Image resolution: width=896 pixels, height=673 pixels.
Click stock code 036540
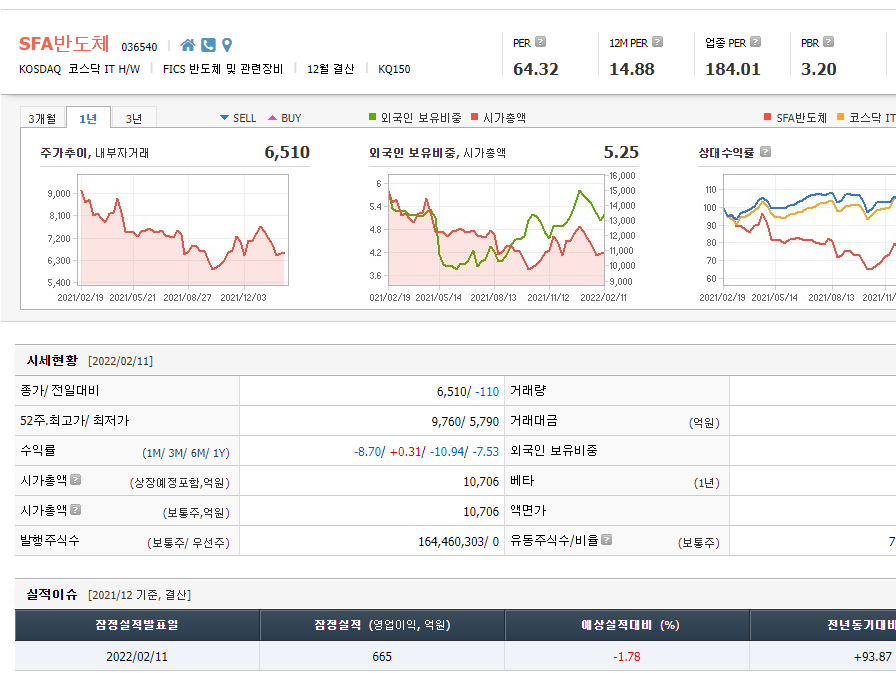click(139, 47)
